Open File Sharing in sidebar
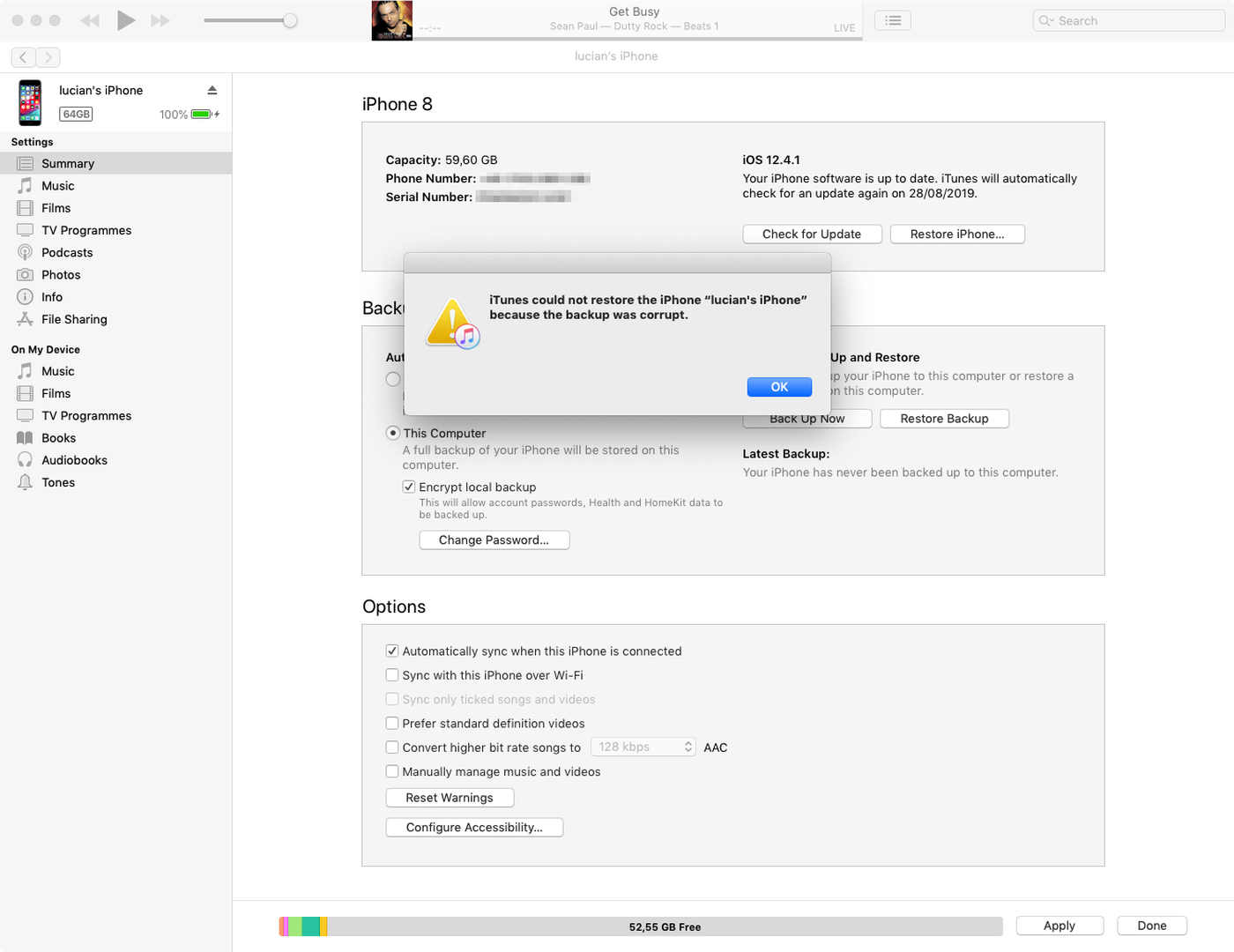Image resolution: width=1234 pixels, height=952 pixels. point(74,319)
